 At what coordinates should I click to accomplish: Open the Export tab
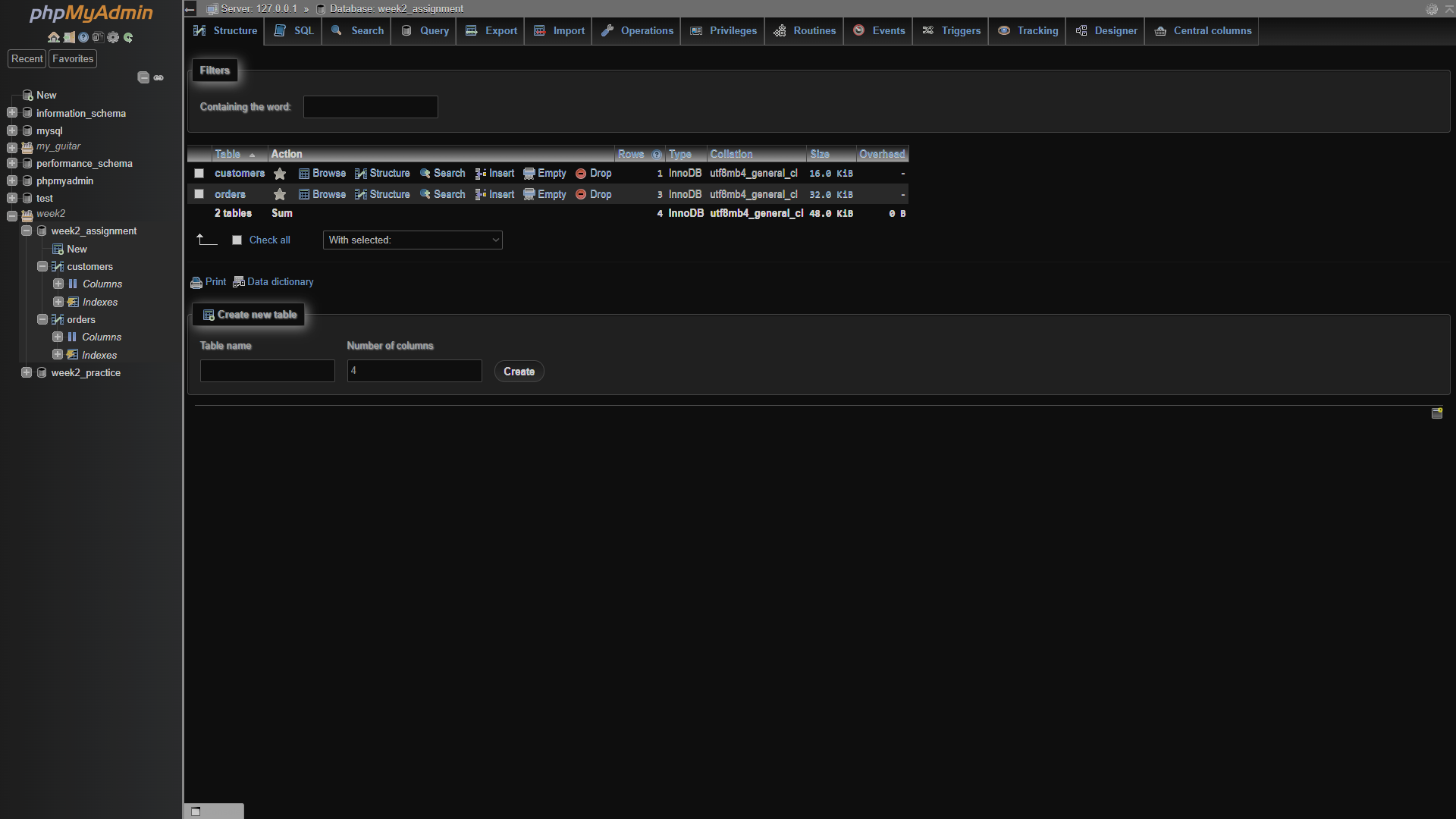point(491,31)
